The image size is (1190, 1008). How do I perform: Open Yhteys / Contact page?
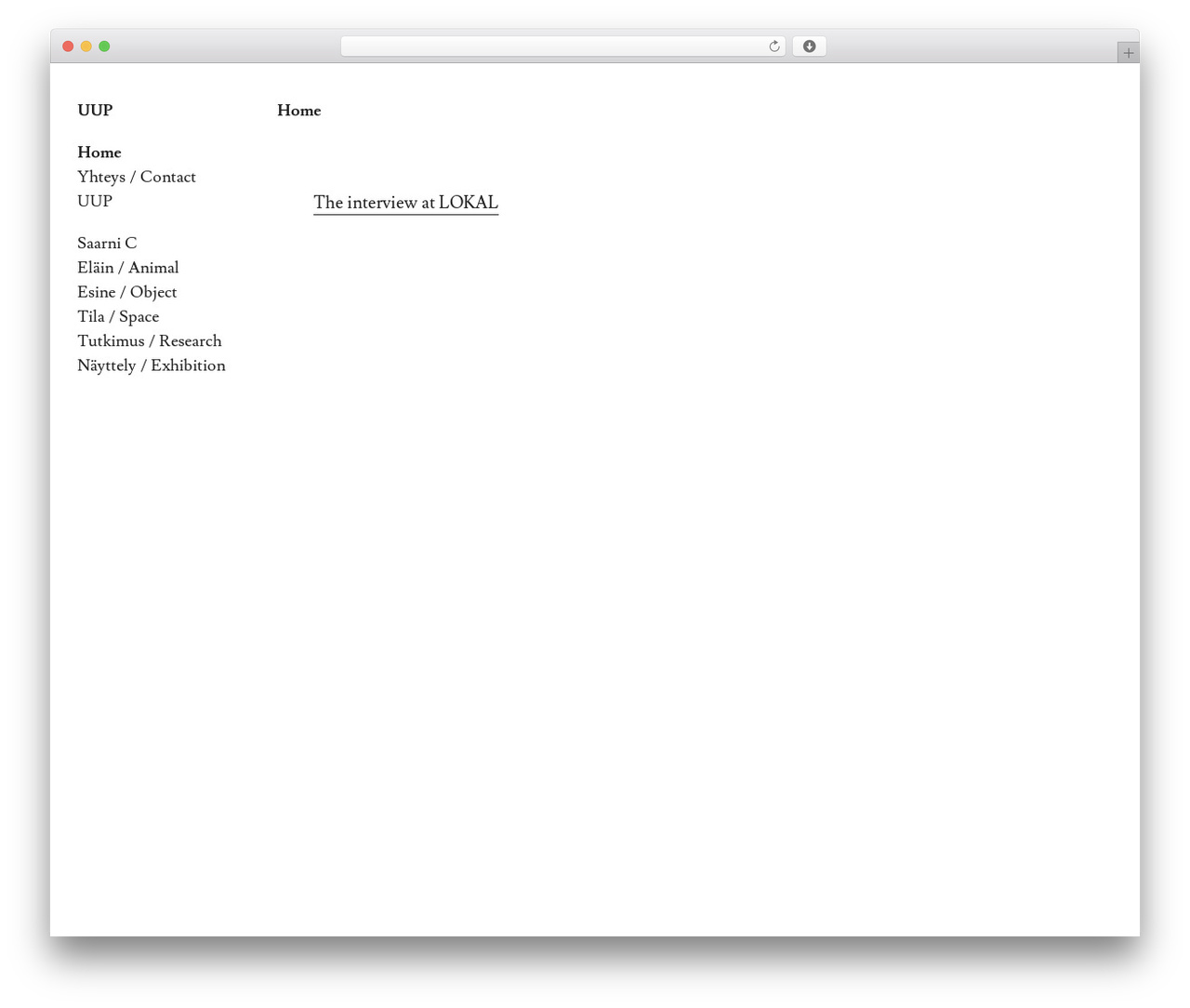(137, 177)
